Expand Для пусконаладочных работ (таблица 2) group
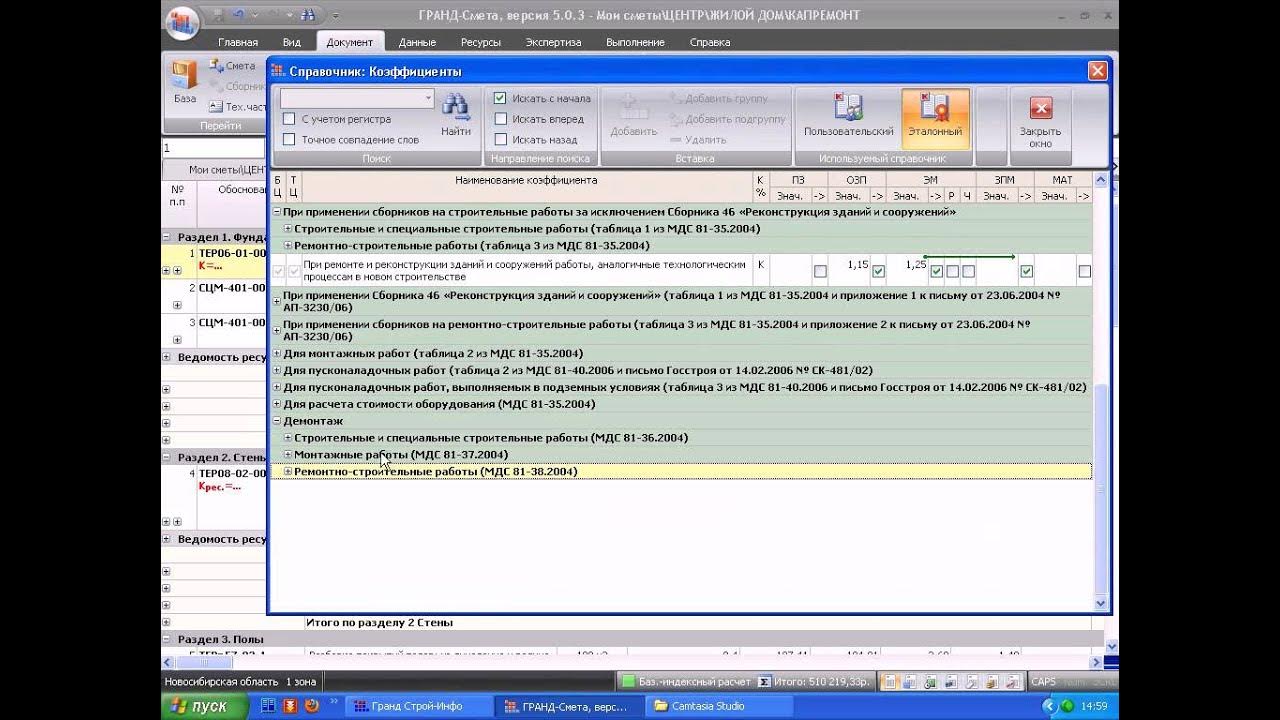This screenshot has width=1280, height=720. click(x=277, y=371)
